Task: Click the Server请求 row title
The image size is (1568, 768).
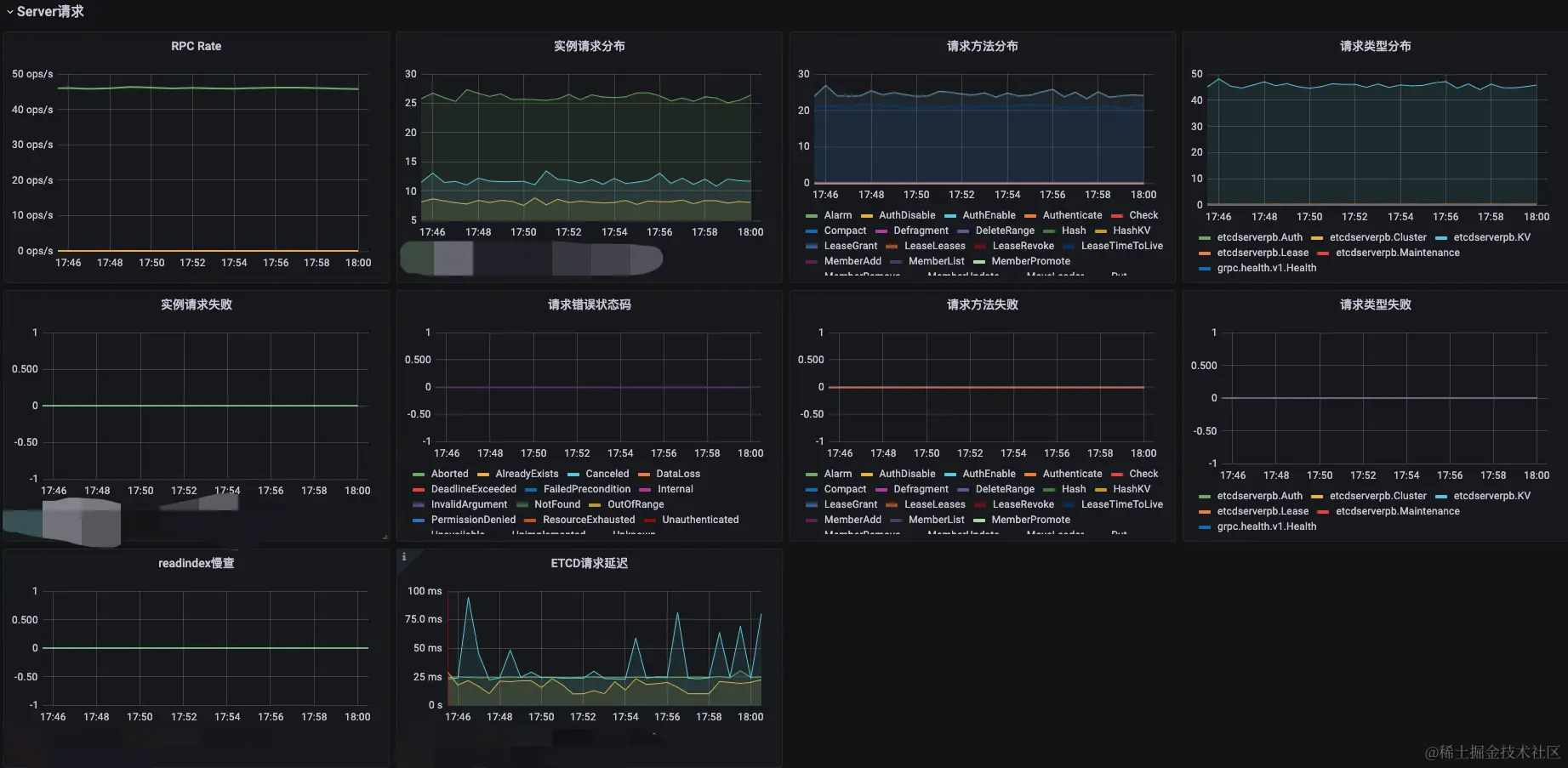Action: (x=50, y=12)
